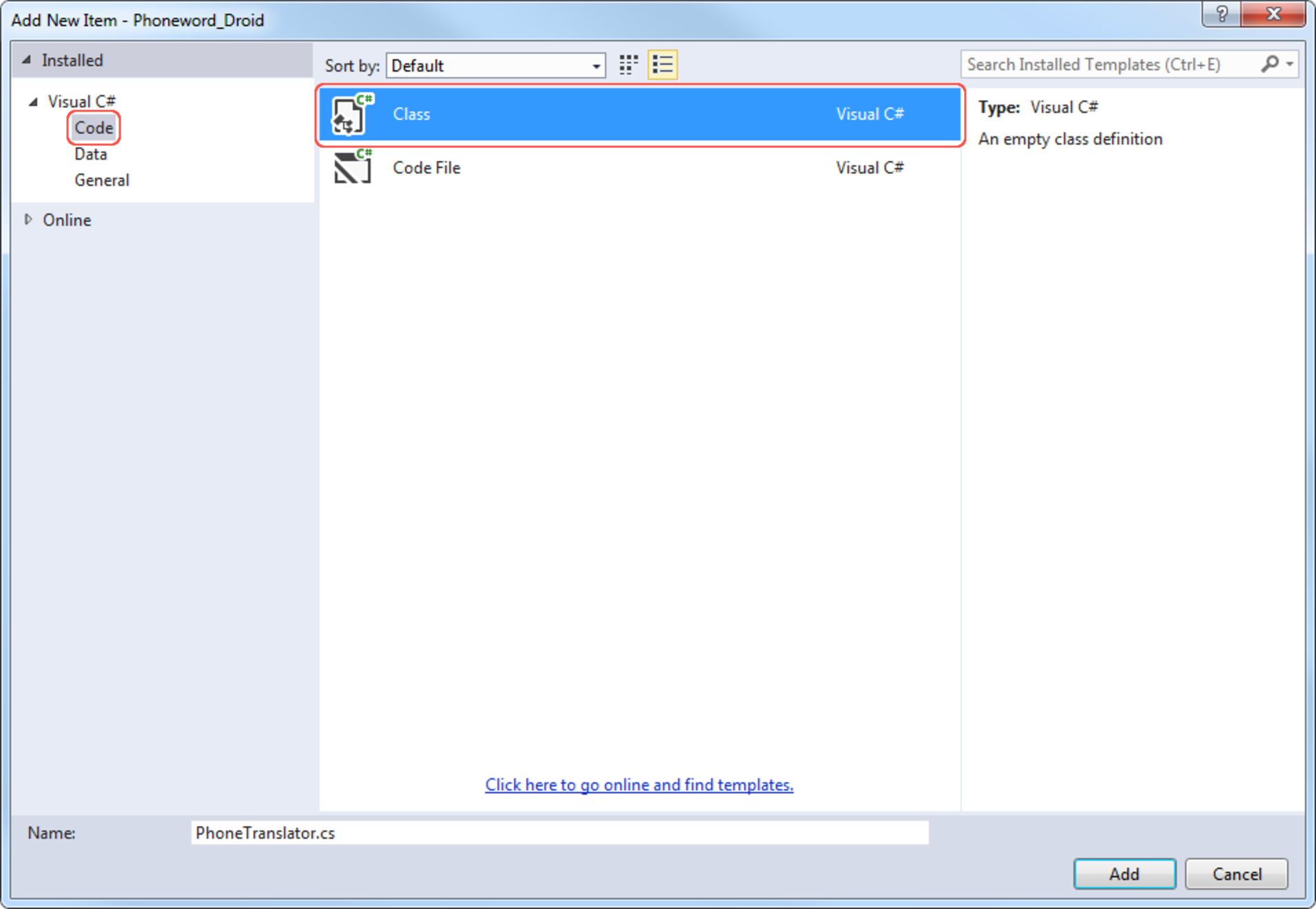Image resolution: width=1316 pixels, height=909 pixels.
Task: Click the search magnifier icon
Action: pos(1268,64)
